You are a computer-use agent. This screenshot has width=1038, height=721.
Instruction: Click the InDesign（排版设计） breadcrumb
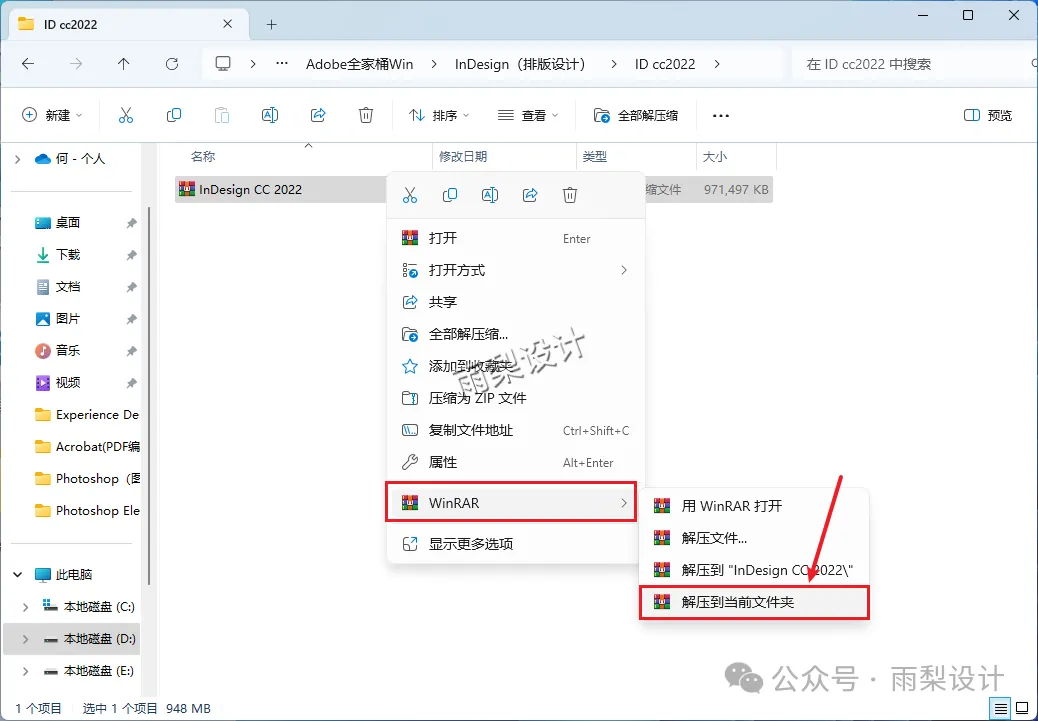[x=521, y=64]
